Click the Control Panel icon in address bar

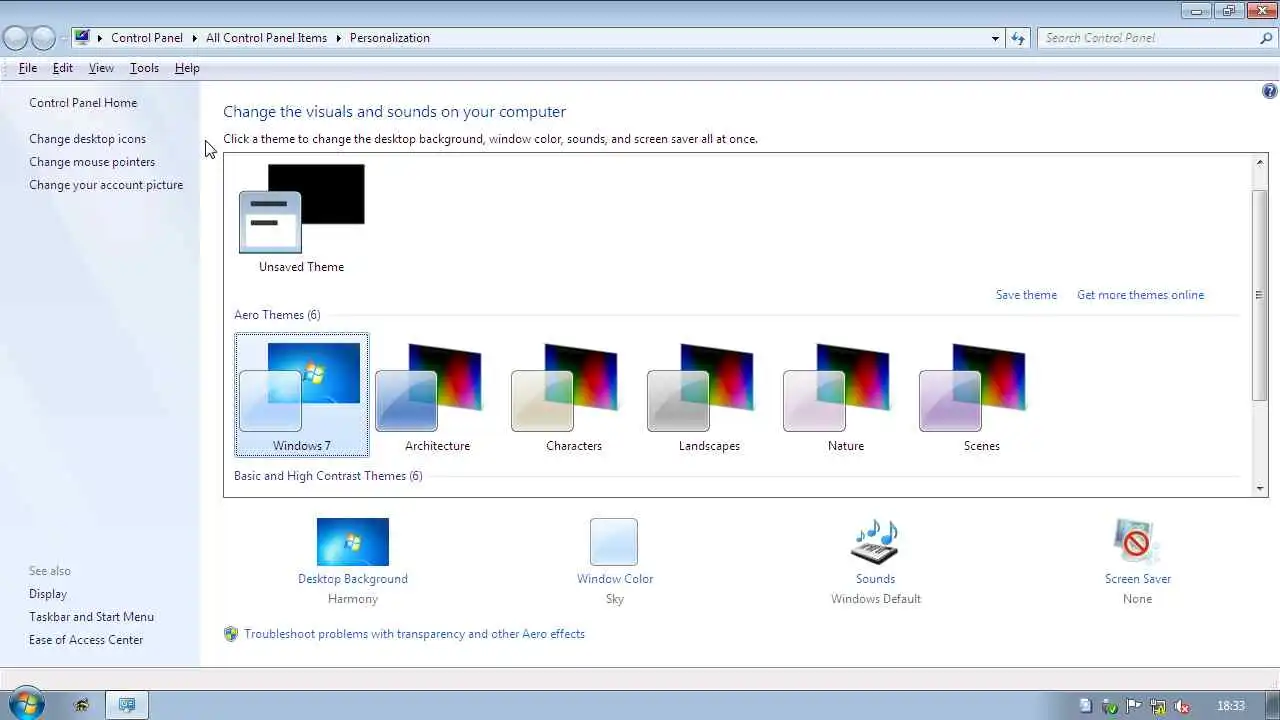click(x=82, y=37)
